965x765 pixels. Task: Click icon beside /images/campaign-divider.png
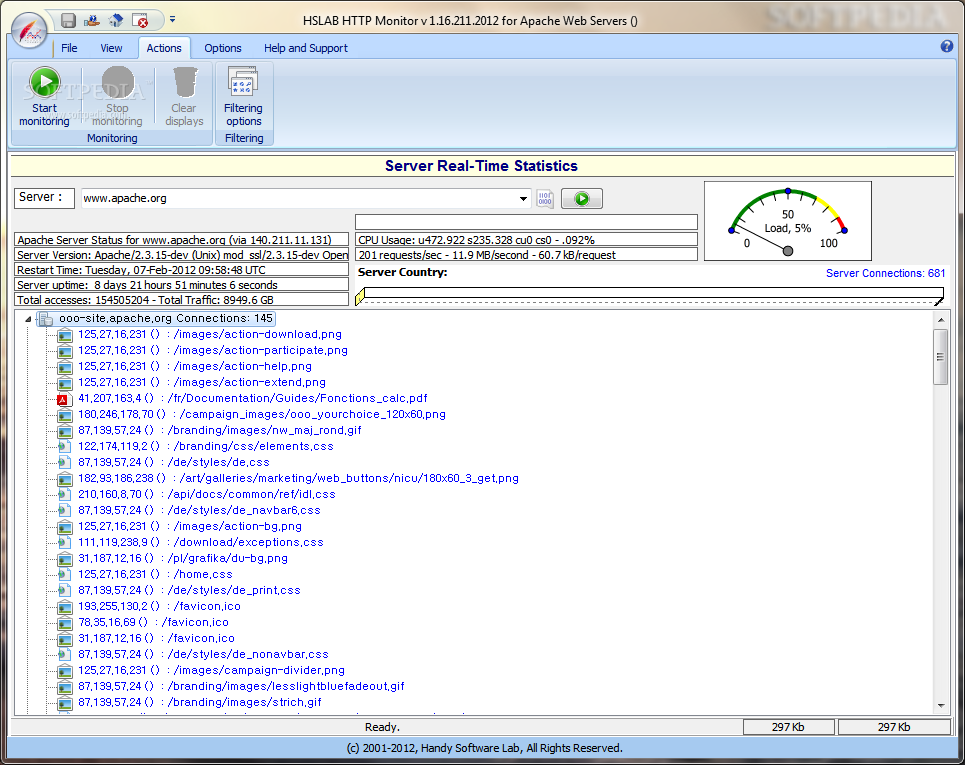click(x=65, y=671)
